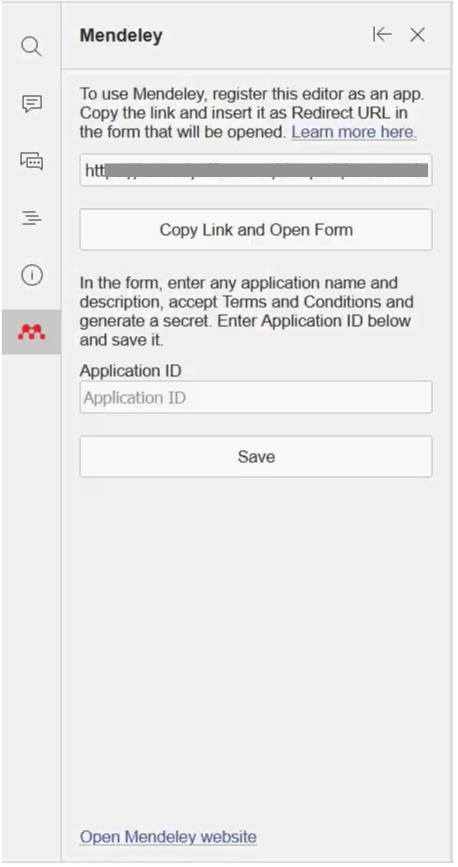
Task: Focus the Application ID input field
Action: coord(256,398)
